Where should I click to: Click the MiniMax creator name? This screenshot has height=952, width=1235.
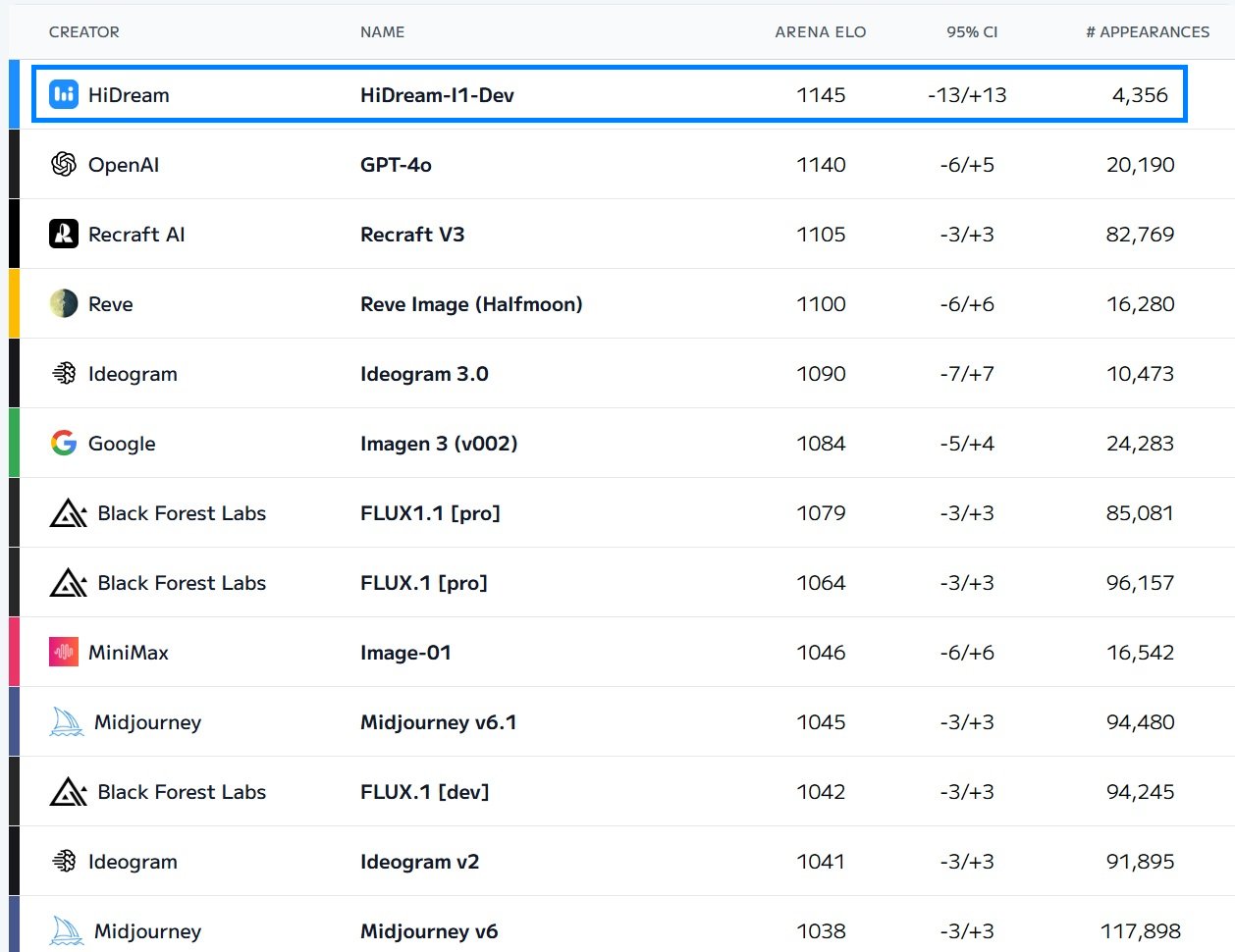pyautogui.click(x=129, y=653)
